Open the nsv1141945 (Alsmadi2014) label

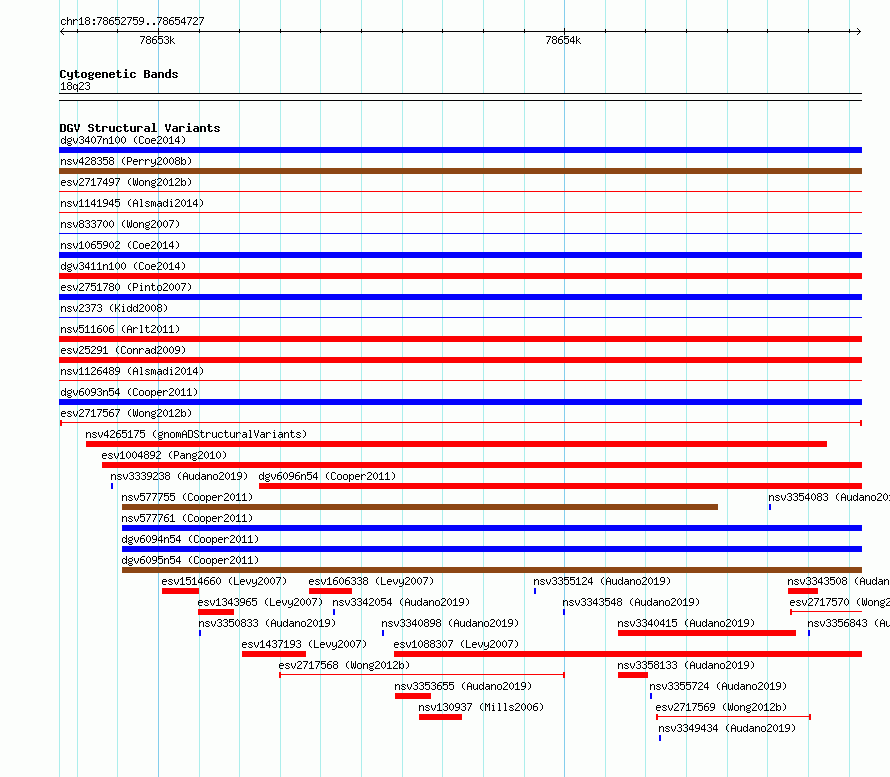(132, 203)
